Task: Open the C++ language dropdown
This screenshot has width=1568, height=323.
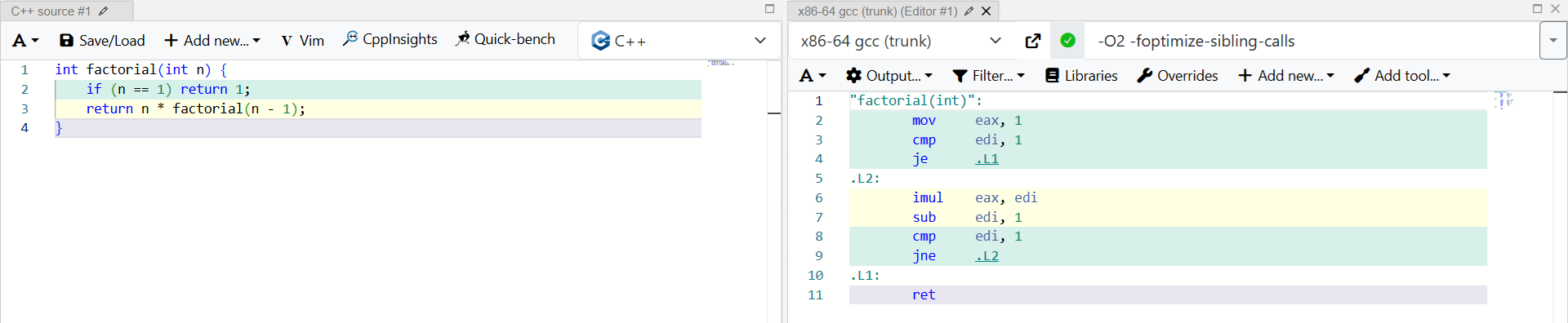Action: point(679,41)
